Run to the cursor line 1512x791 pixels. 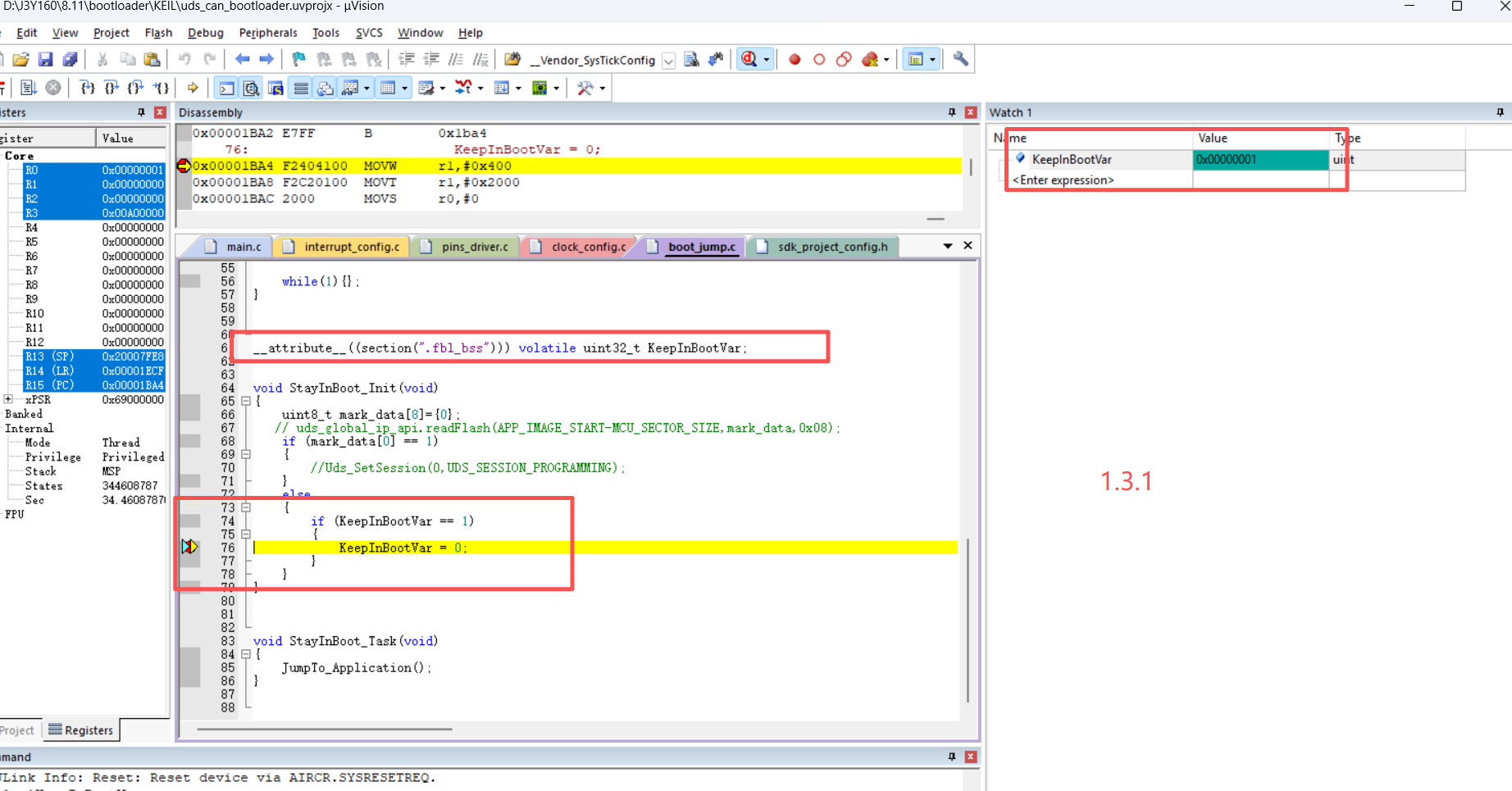162,88
